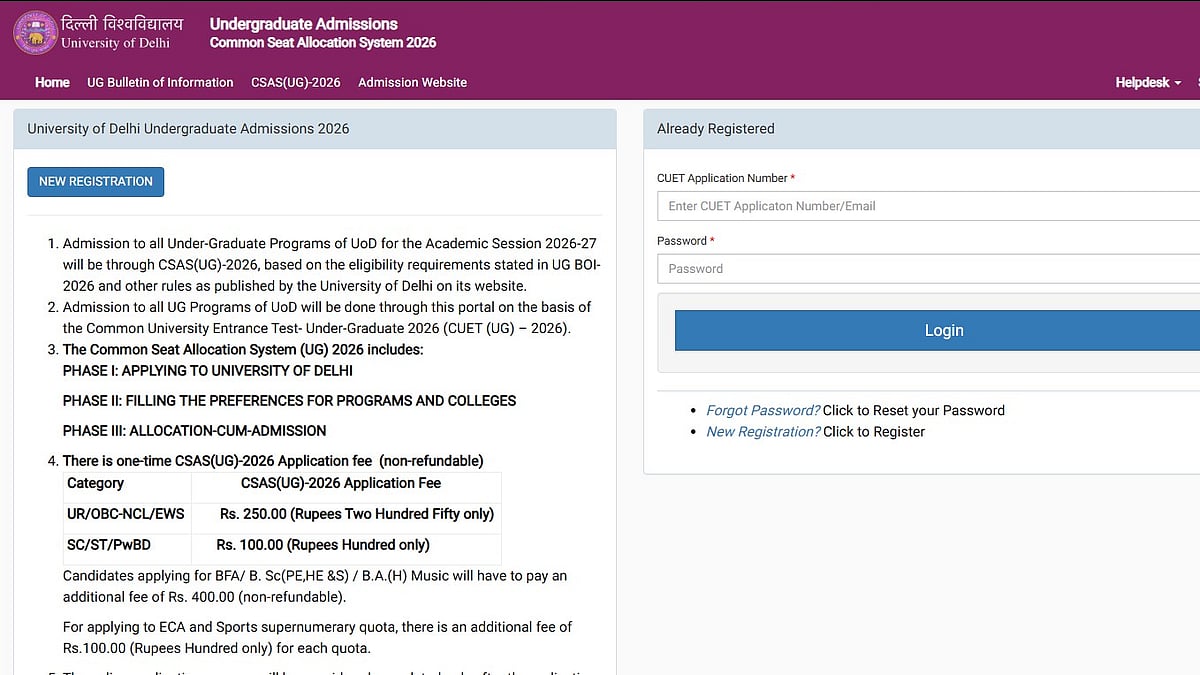Click the Forgot Password? link
This screenshot has height=675, width=1200.
point(763,410)
